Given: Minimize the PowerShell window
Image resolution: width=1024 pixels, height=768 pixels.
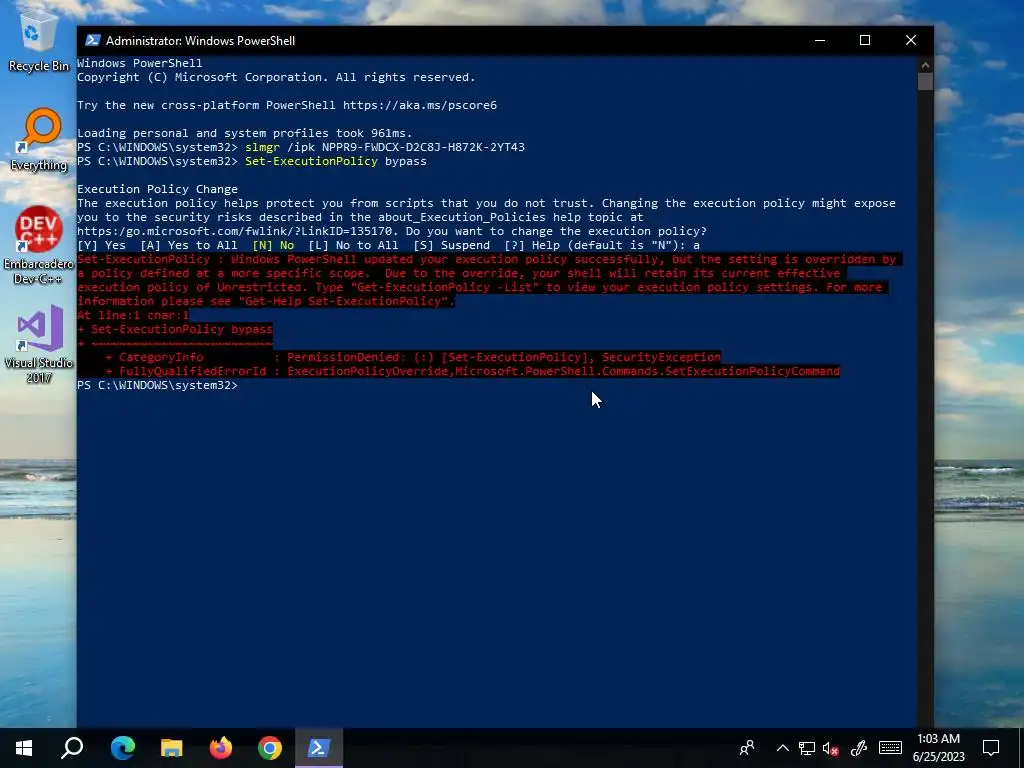Looking at the screenshot, I should click(x=820, y=40).
